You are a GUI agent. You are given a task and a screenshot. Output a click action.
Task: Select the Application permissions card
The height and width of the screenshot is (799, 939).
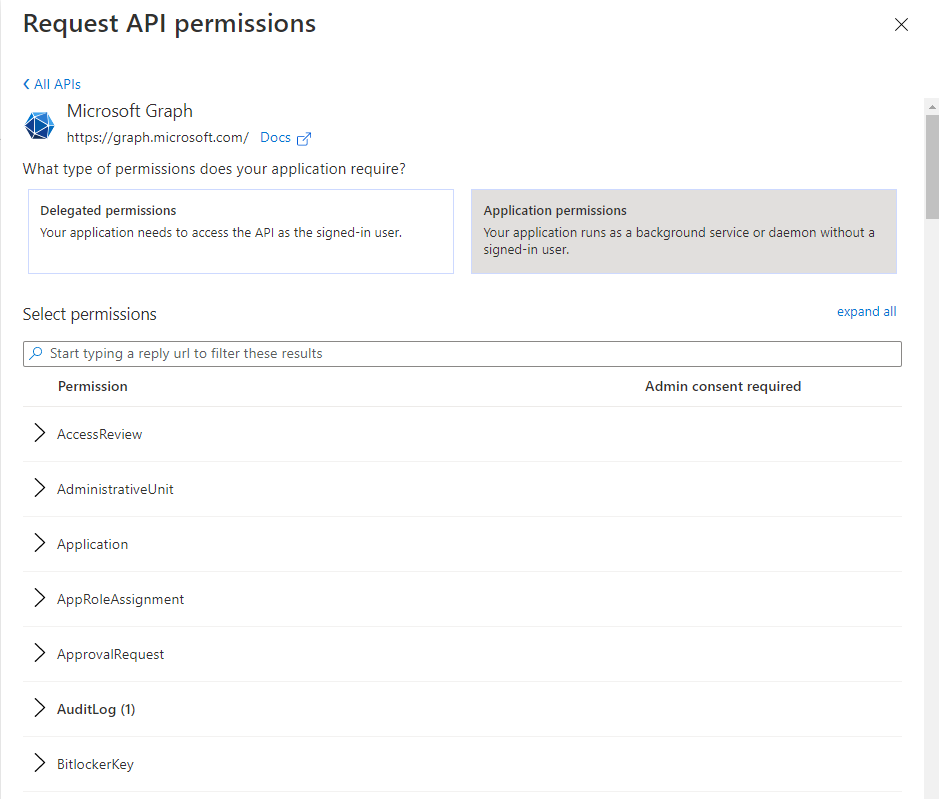tap(684, 232)
